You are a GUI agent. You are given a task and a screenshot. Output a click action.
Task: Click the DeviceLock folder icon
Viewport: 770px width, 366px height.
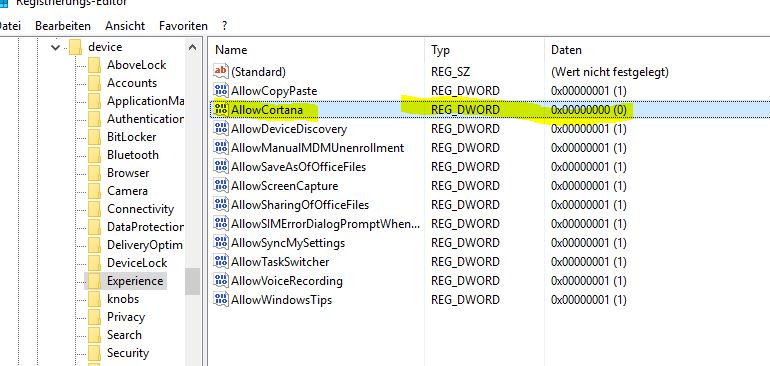[x=94, y=263]
